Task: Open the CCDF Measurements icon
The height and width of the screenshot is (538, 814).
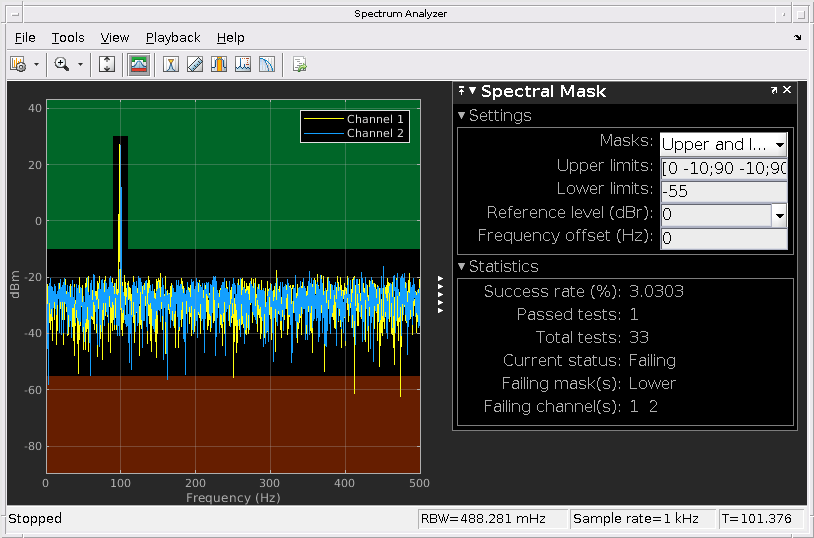Action: tap(267, 64)
